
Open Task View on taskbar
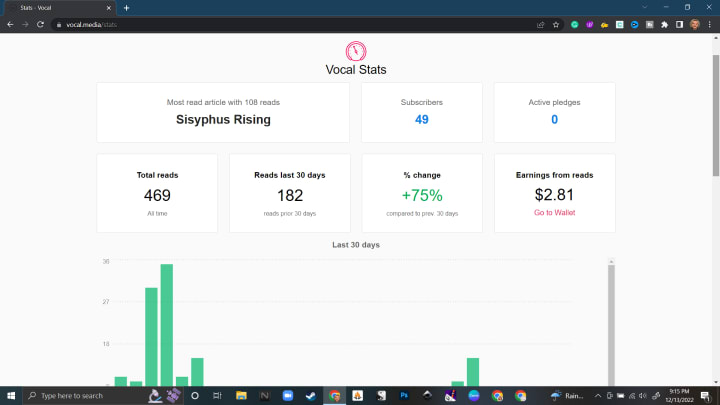tap(217, 395)
